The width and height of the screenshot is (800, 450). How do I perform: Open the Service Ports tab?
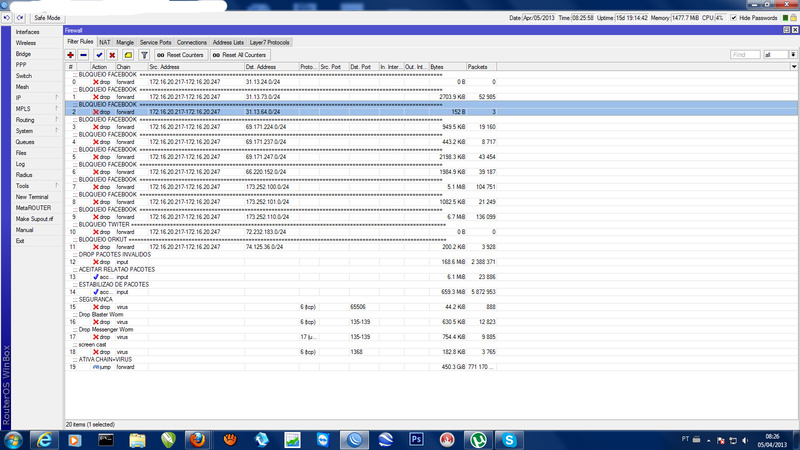click(155, 42)
